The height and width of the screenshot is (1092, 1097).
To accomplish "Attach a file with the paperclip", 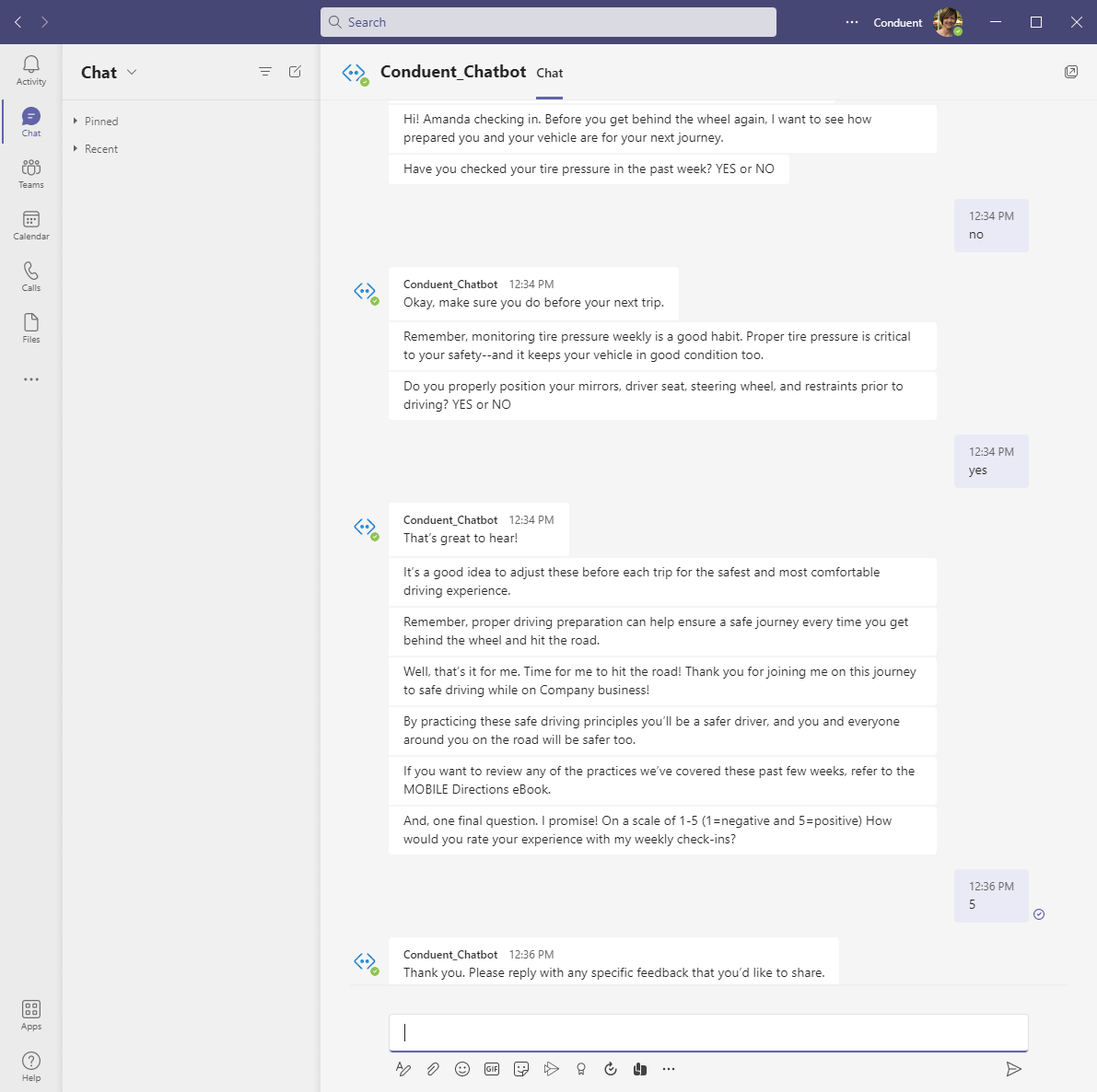I will pos(433,1069).
